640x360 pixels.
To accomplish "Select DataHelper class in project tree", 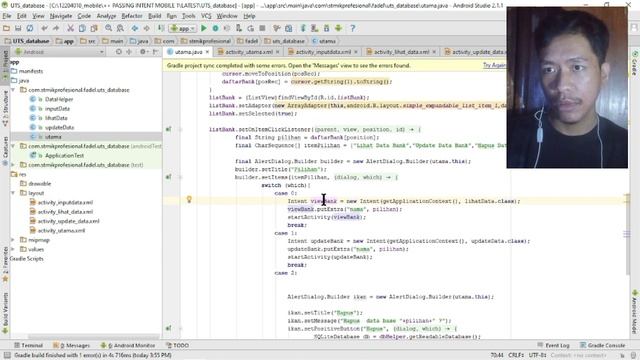I will pyautogui.click(x=58, y=99).
